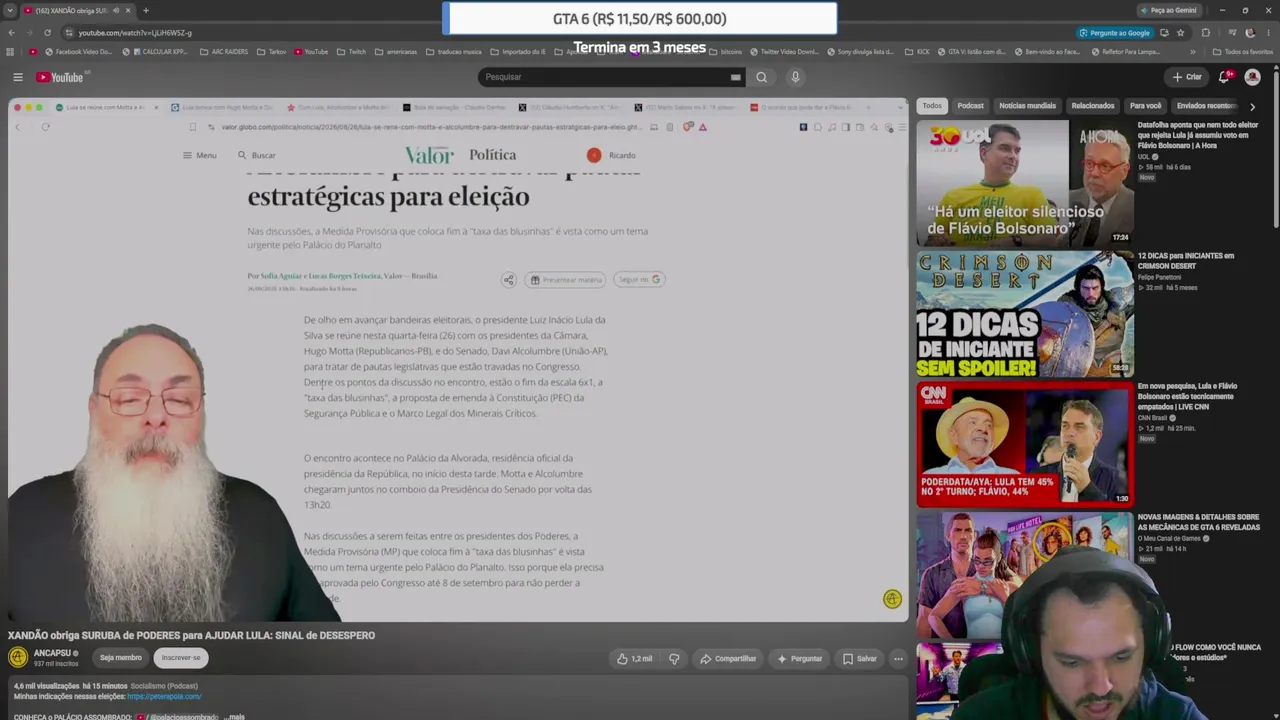Open the CNN PoderData Lula video thumbnail
This screenshot has height=720, width=1280.
[x=1025, y=444]
